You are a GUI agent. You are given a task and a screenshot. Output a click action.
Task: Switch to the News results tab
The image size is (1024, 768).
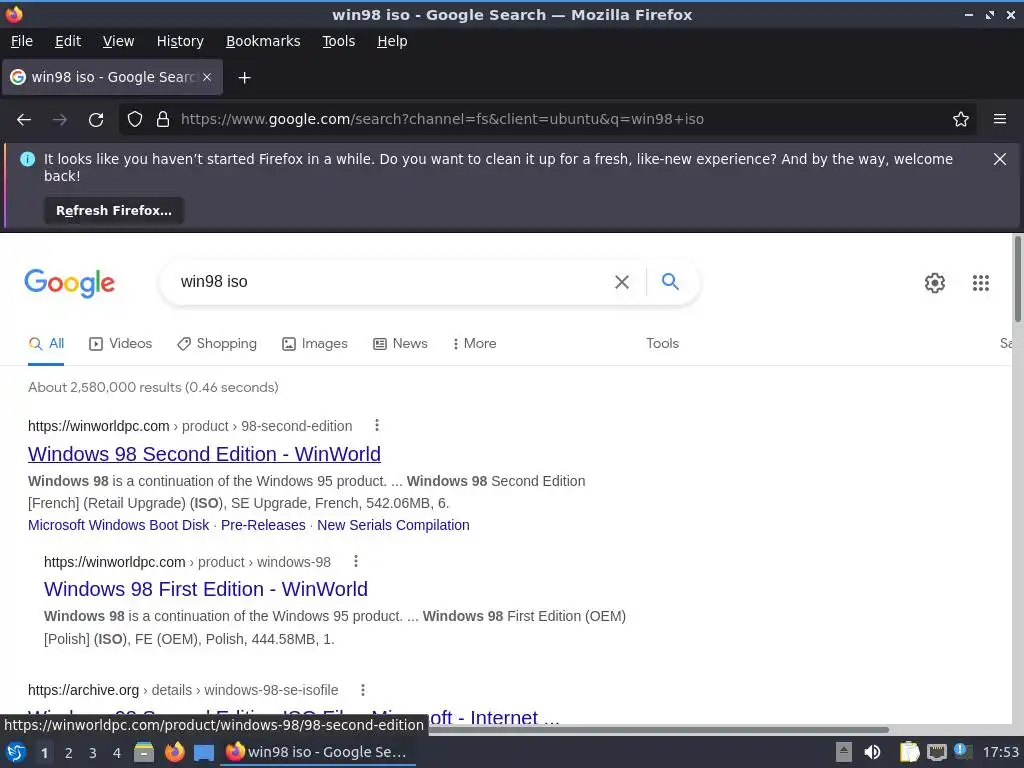pos(400,344)
